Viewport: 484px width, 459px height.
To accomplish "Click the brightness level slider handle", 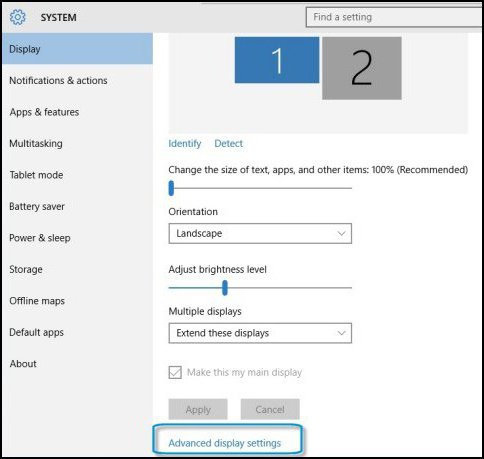I will 225,288.
